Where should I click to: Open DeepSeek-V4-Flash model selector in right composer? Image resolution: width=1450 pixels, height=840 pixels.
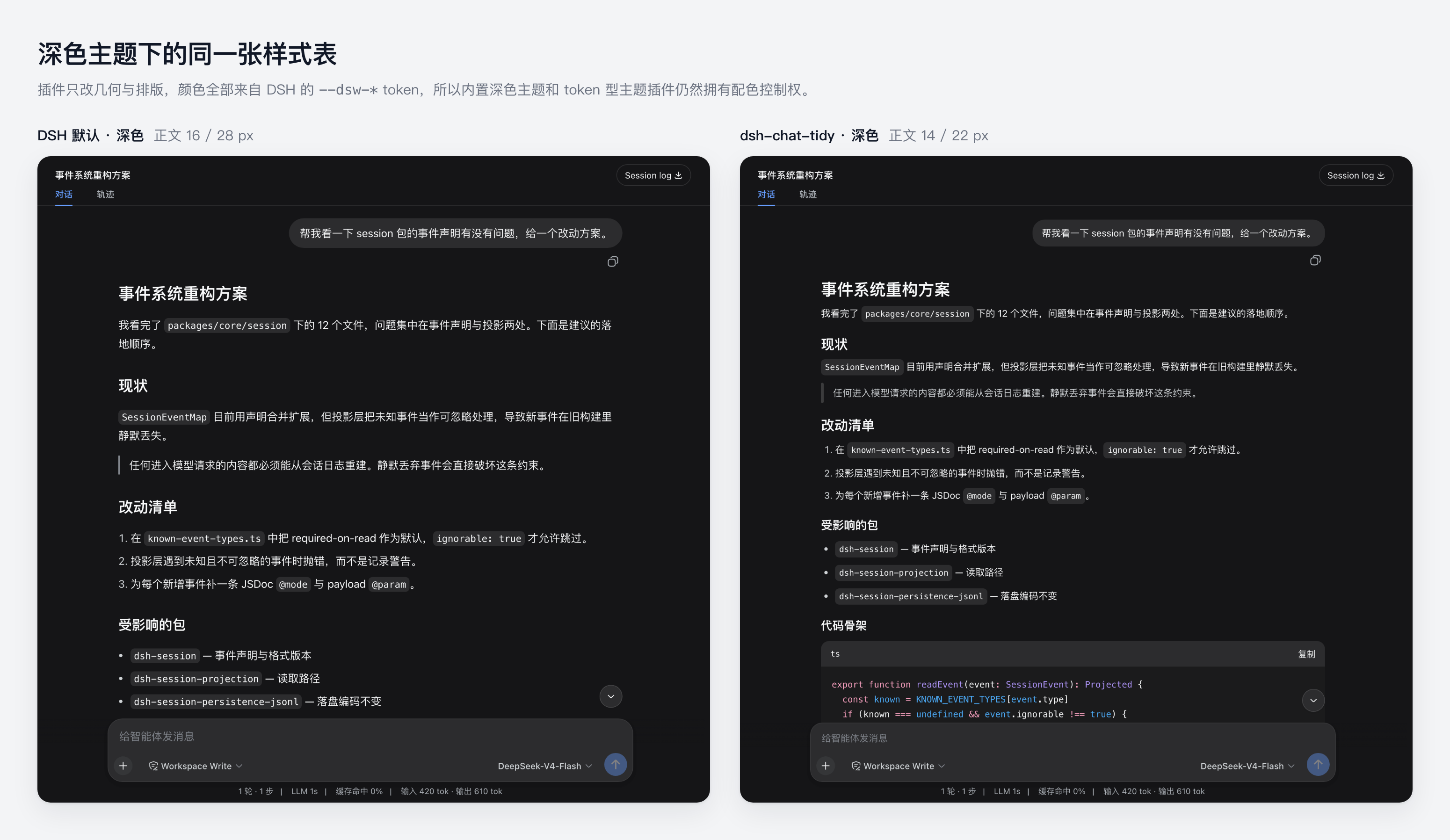pyautogui.click(x=1247, y=767)
